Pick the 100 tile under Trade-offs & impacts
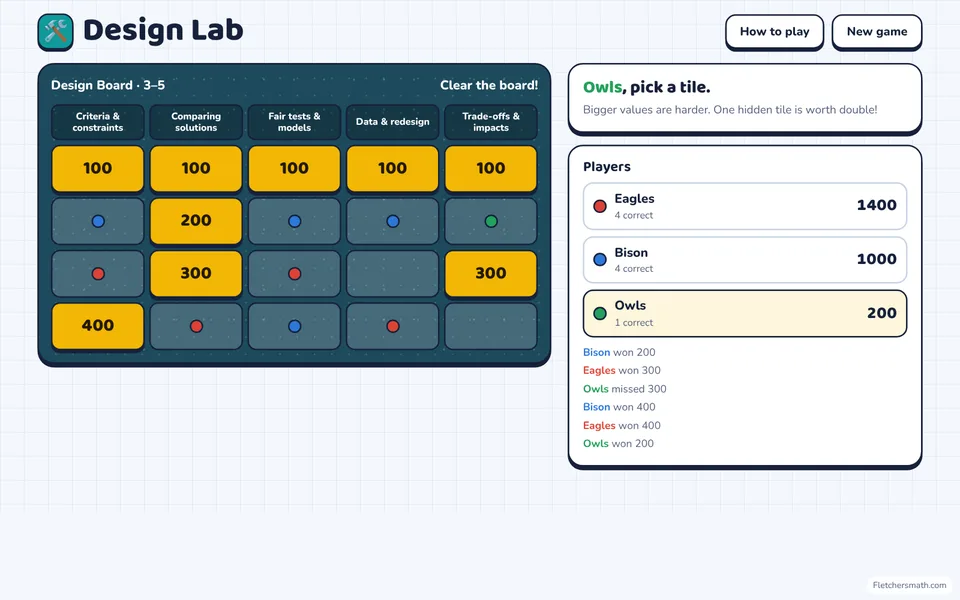This screenshot has height=600, width=960. [x=491, y=168]
